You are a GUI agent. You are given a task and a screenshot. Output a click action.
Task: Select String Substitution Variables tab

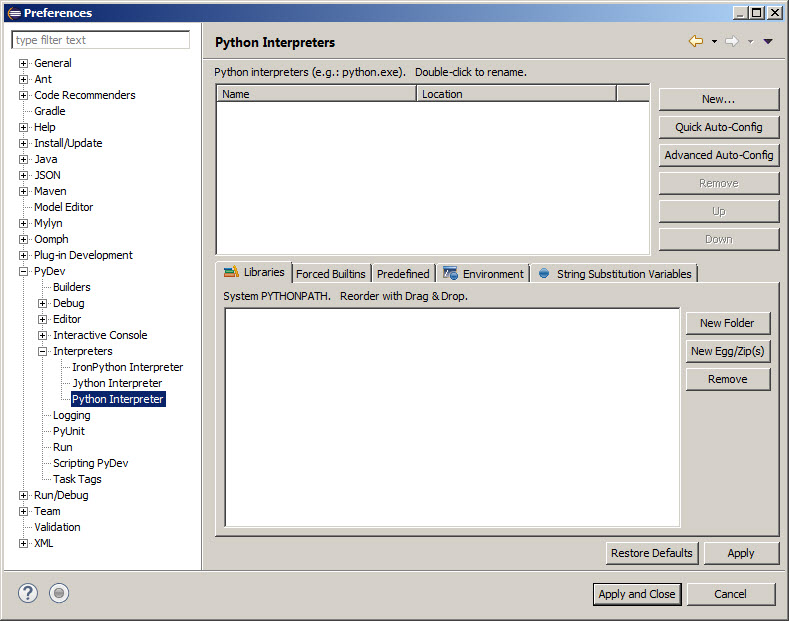(614, 274)
